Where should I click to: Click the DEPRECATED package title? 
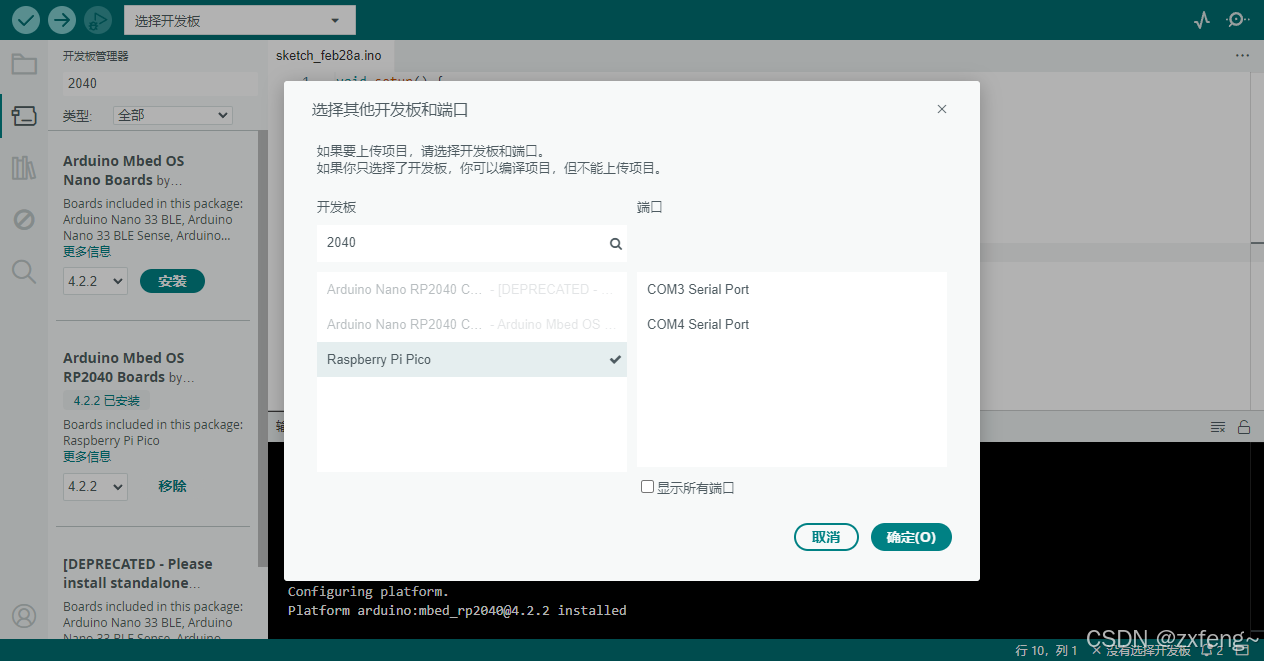(138, 573)
